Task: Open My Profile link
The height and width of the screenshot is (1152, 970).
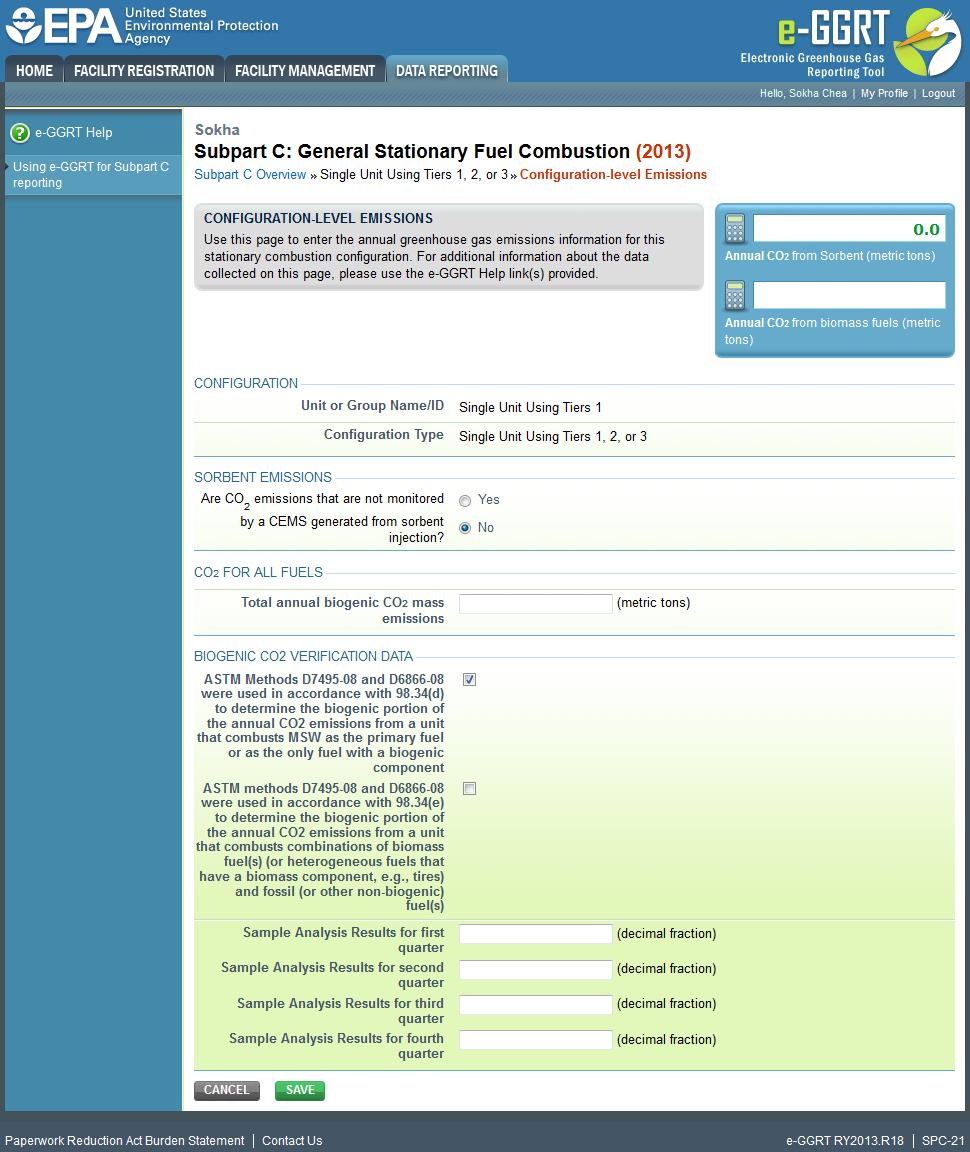Action: click(884, 93)
